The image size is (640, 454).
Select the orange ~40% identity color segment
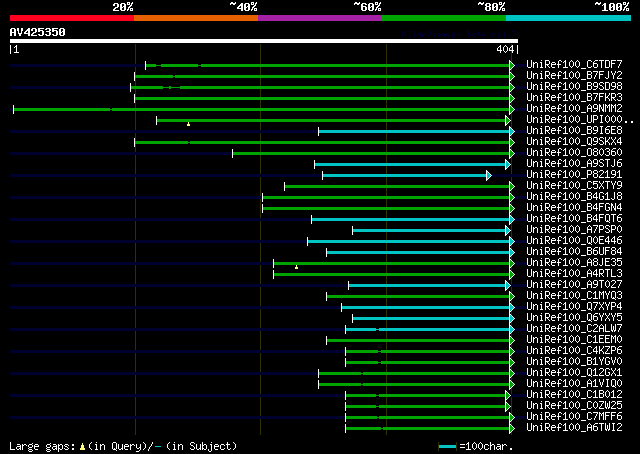[196, 18]
